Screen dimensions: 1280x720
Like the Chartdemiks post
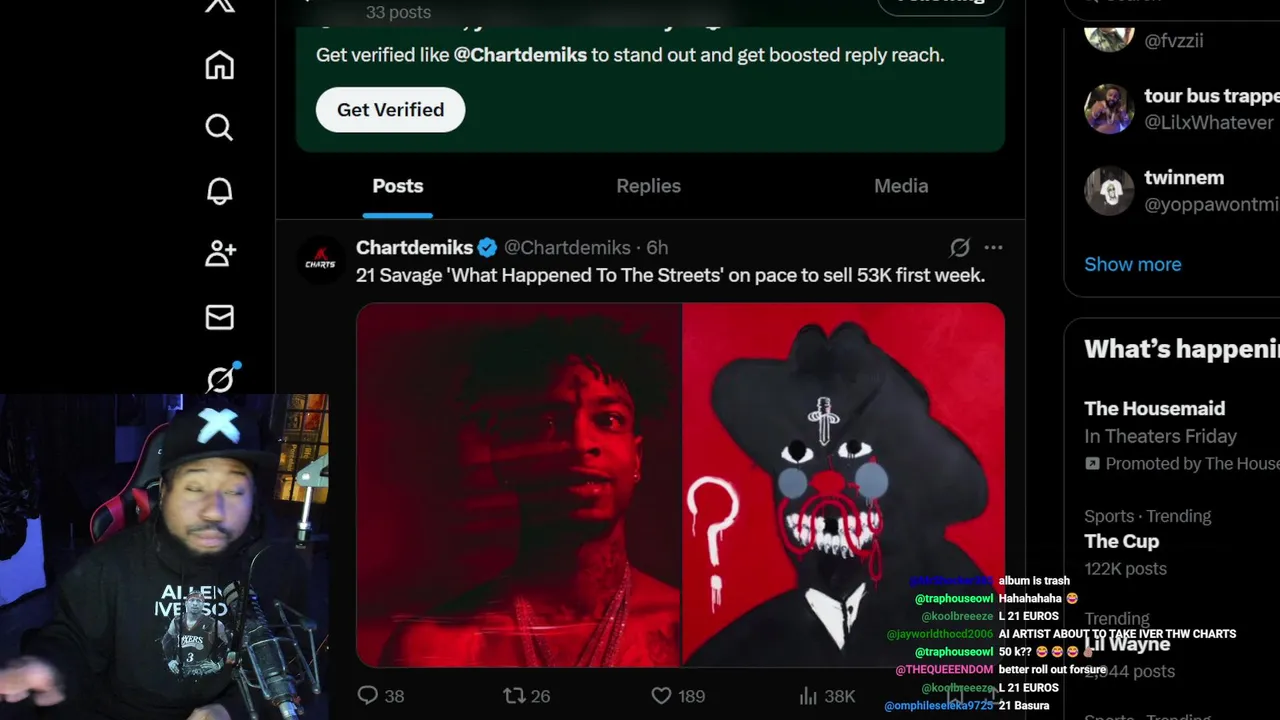[678, 696]
